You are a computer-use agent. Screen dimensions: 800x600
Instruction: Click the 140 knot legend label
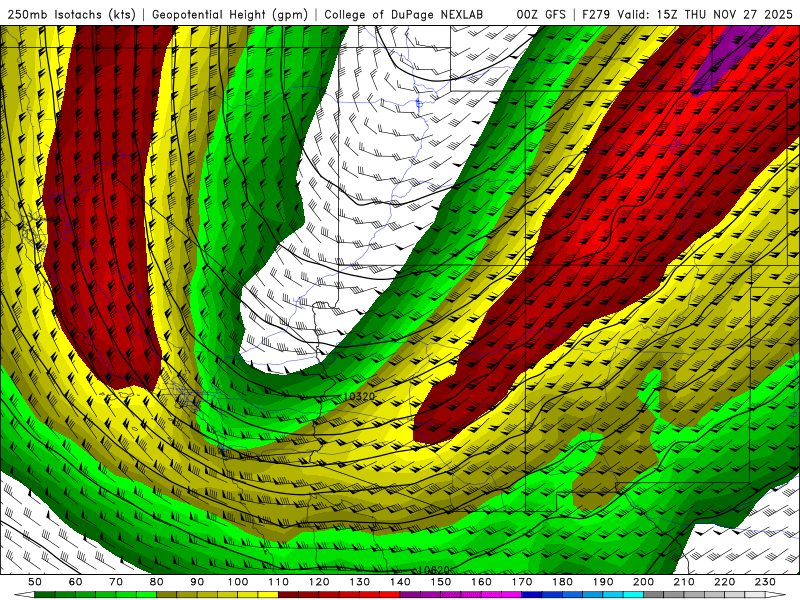pos(400,582)
